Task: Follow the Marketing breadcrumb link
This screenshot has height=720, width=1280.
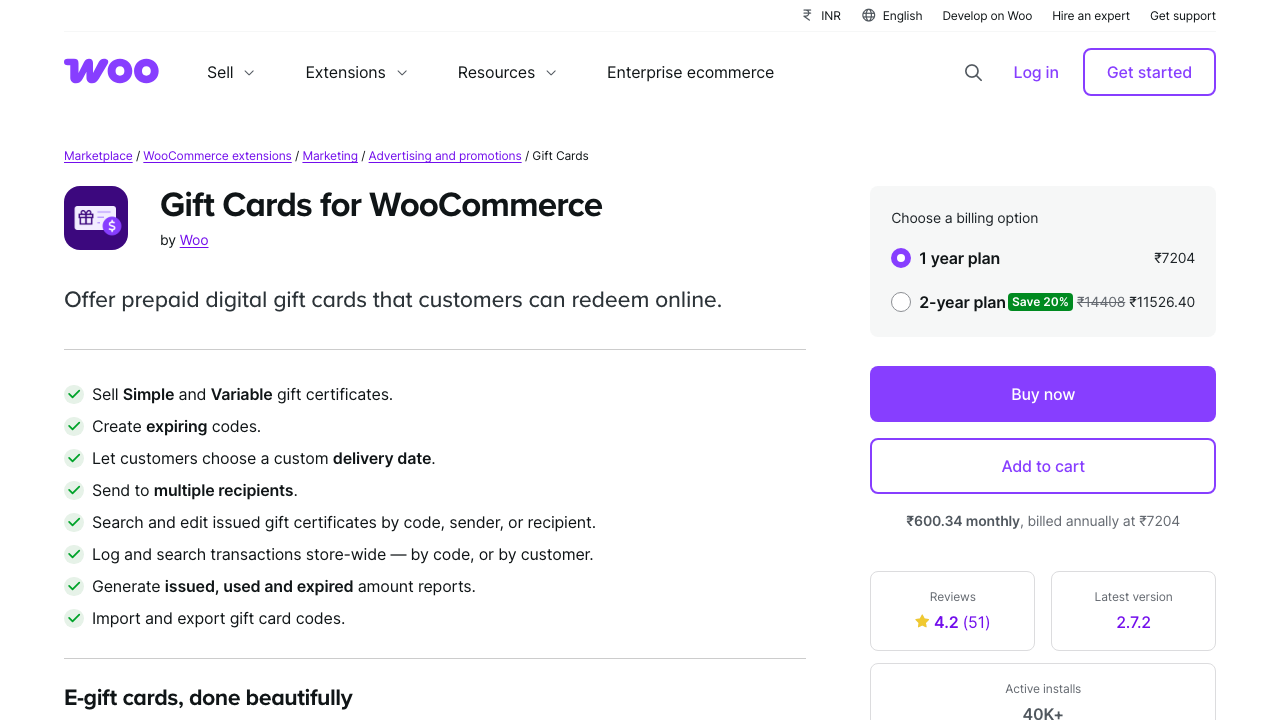Action: 330,156
